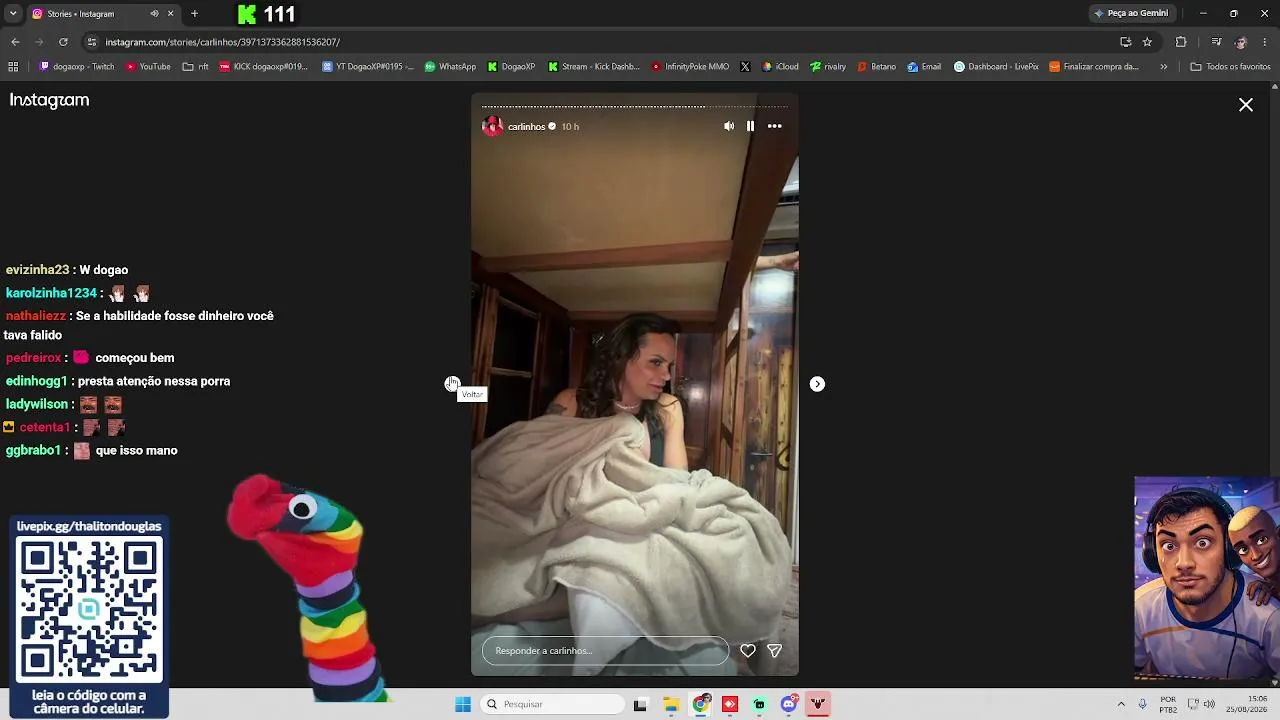
Task: Share the story via paper plane icon
Action: (x=774, y=651)
